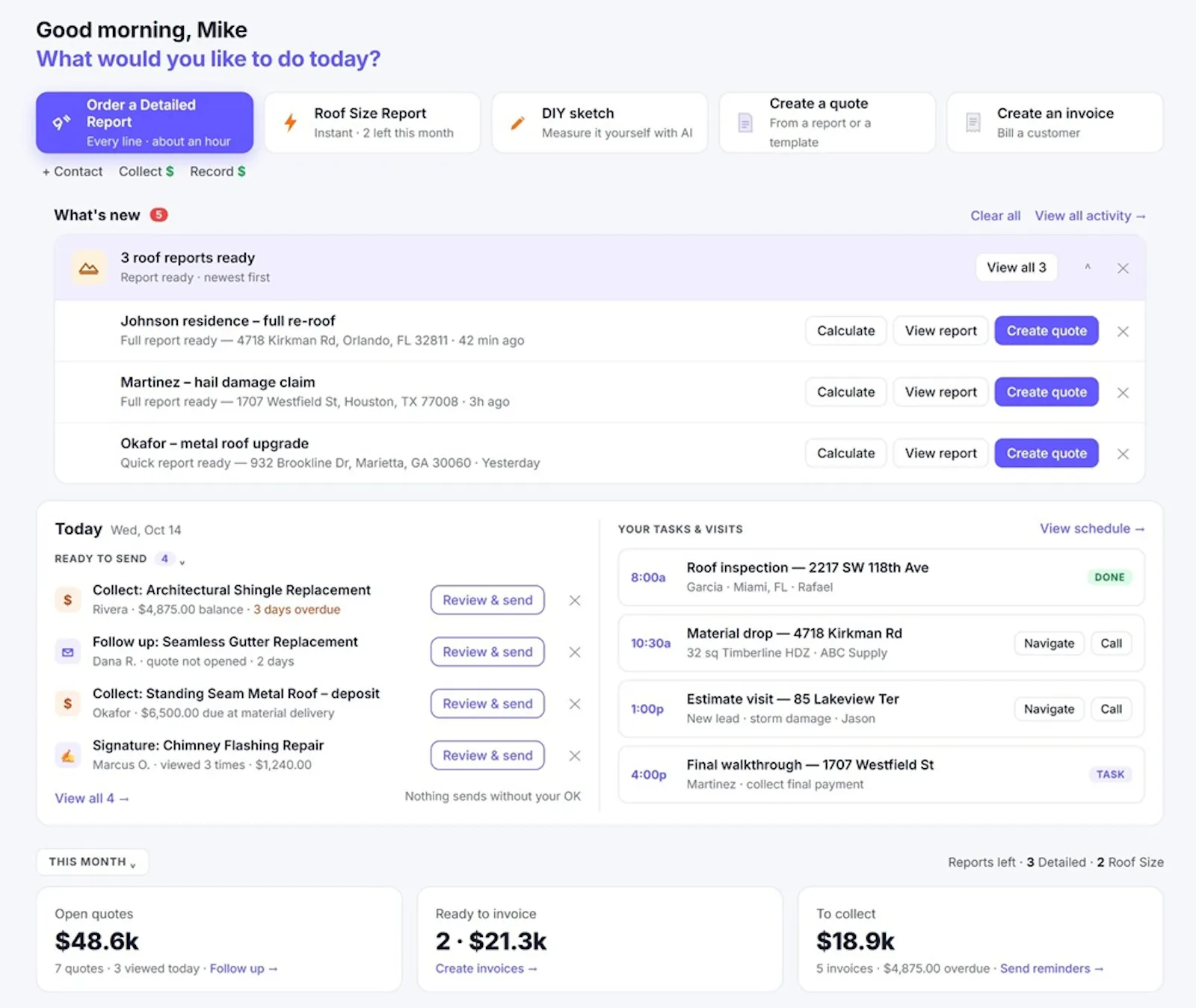Click Create quote for Johnson residence
This screenshot has width=1196, height=1008.
click(1046, 331)
